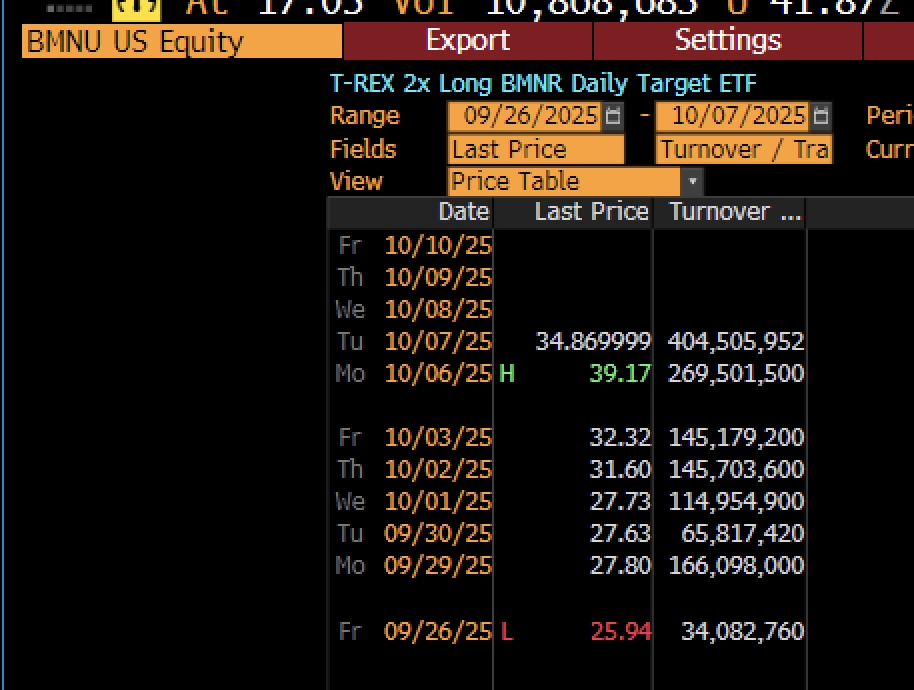This screenshot has width=914, height=690.
Task: Click the BMNU US Equity ticker field
Action: (x=182, y=42)
